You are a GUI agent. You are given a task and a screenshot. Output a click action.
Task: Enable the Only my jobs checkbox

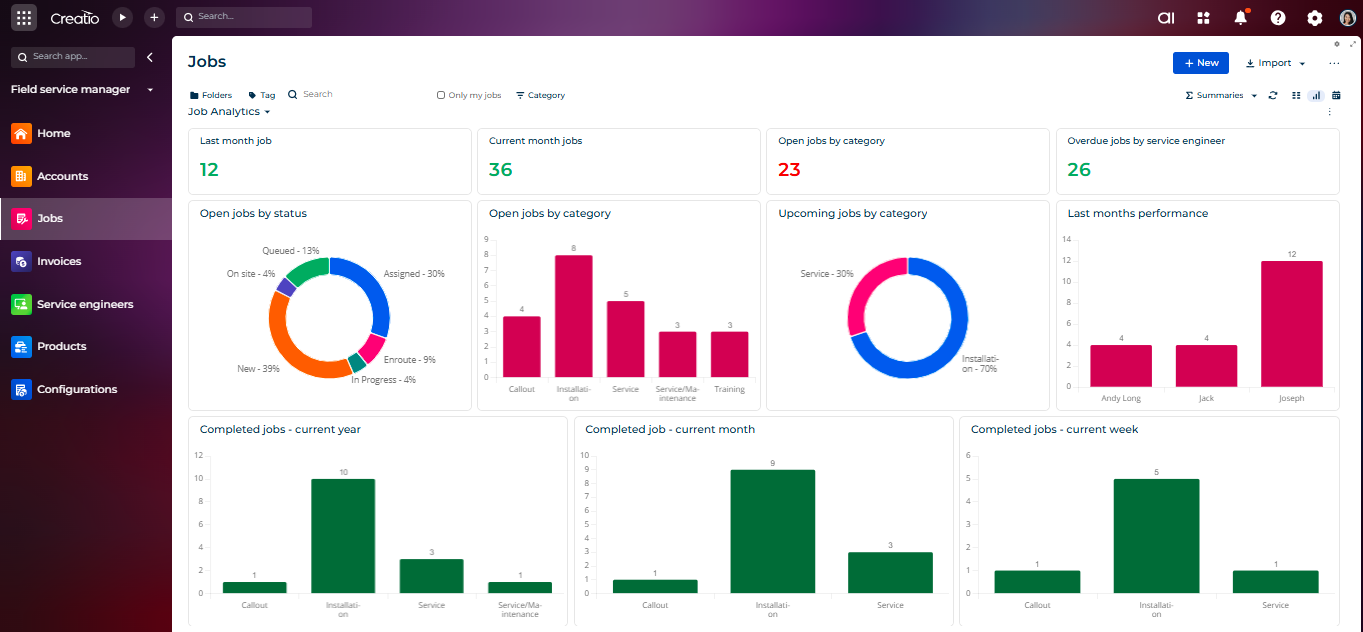tap(441, 96)
